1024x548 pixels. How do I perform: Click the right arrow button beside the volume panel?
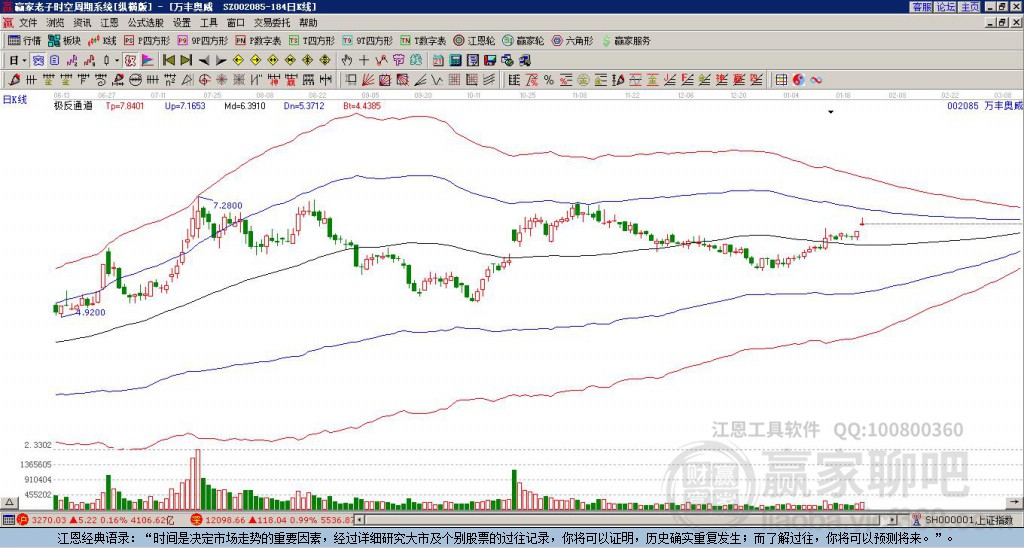[1015, 502]
